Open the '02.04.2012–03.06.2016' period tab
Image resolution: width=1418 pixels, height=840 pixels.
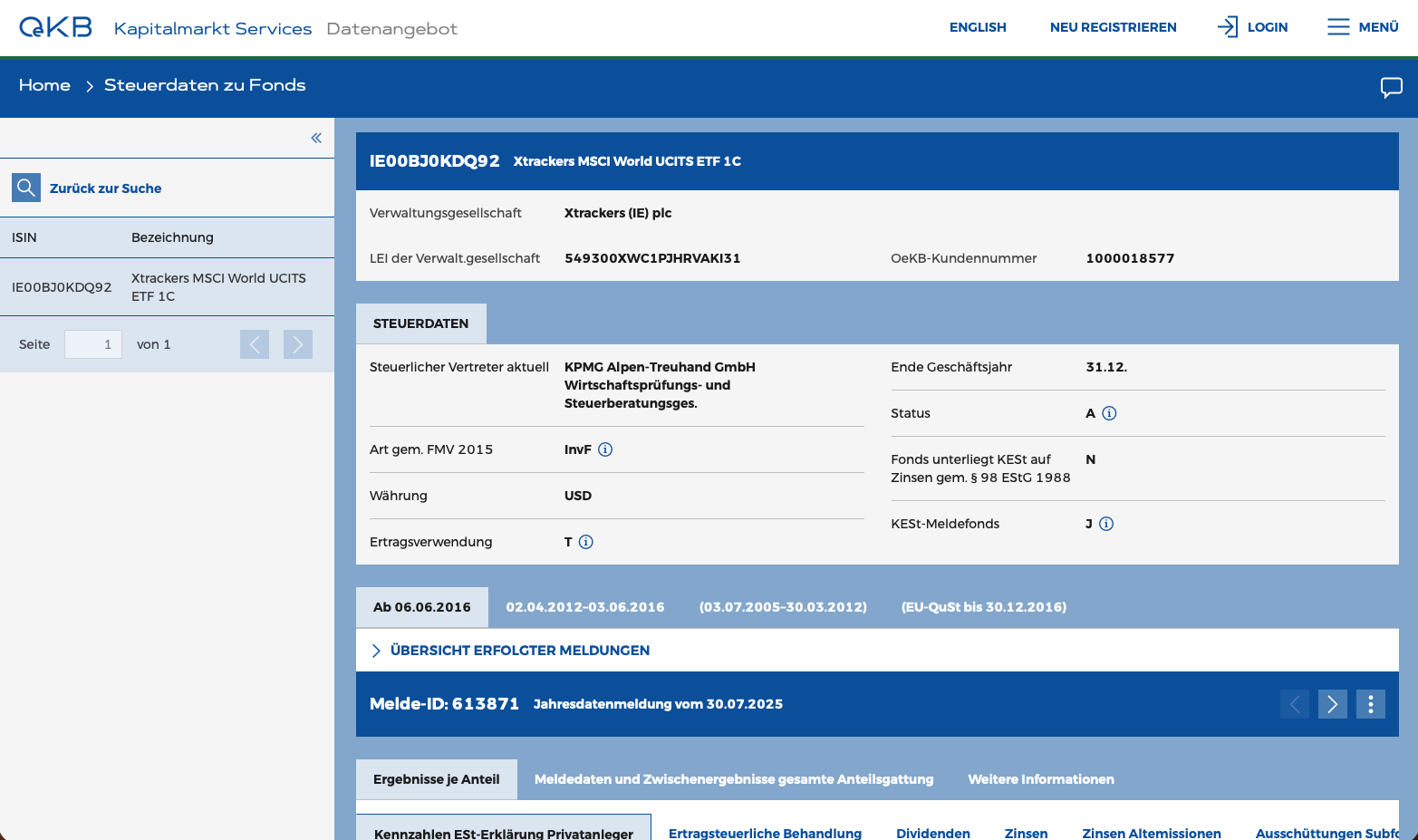(x=584, y=607)
